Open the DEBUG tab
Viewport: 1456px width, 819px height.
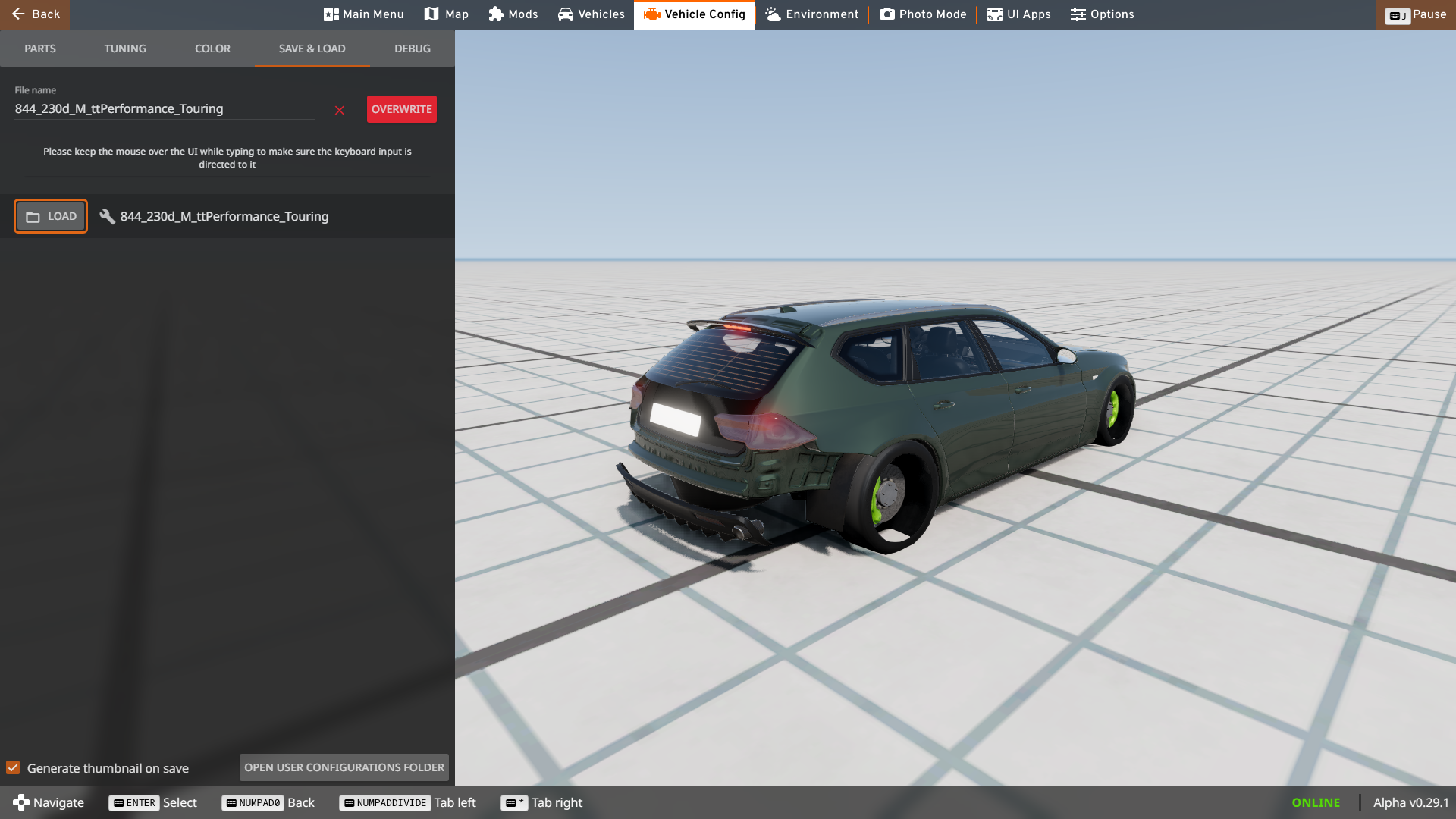point(412,49)
